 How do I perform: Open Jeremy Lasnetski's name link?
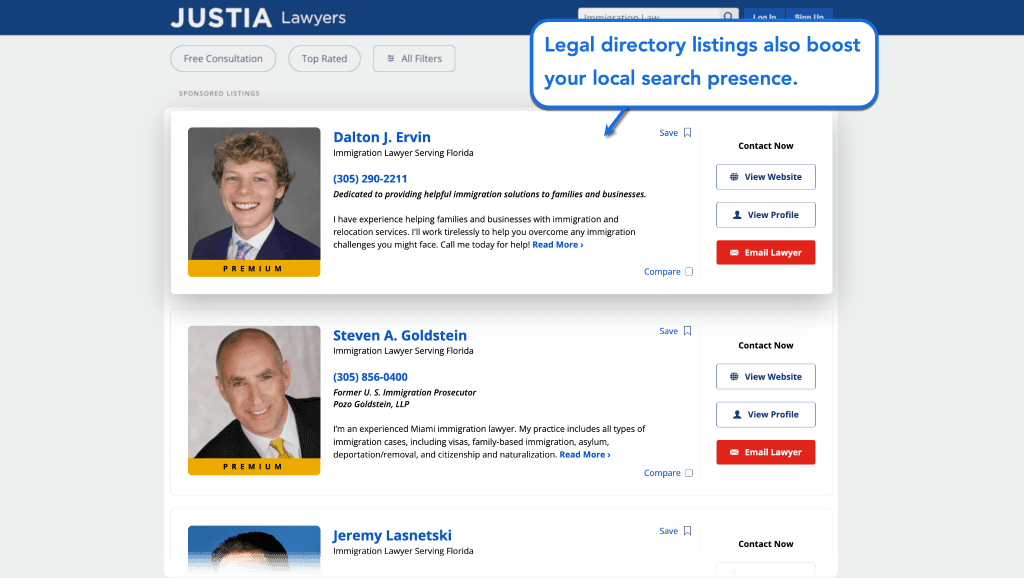click(392, 536)
